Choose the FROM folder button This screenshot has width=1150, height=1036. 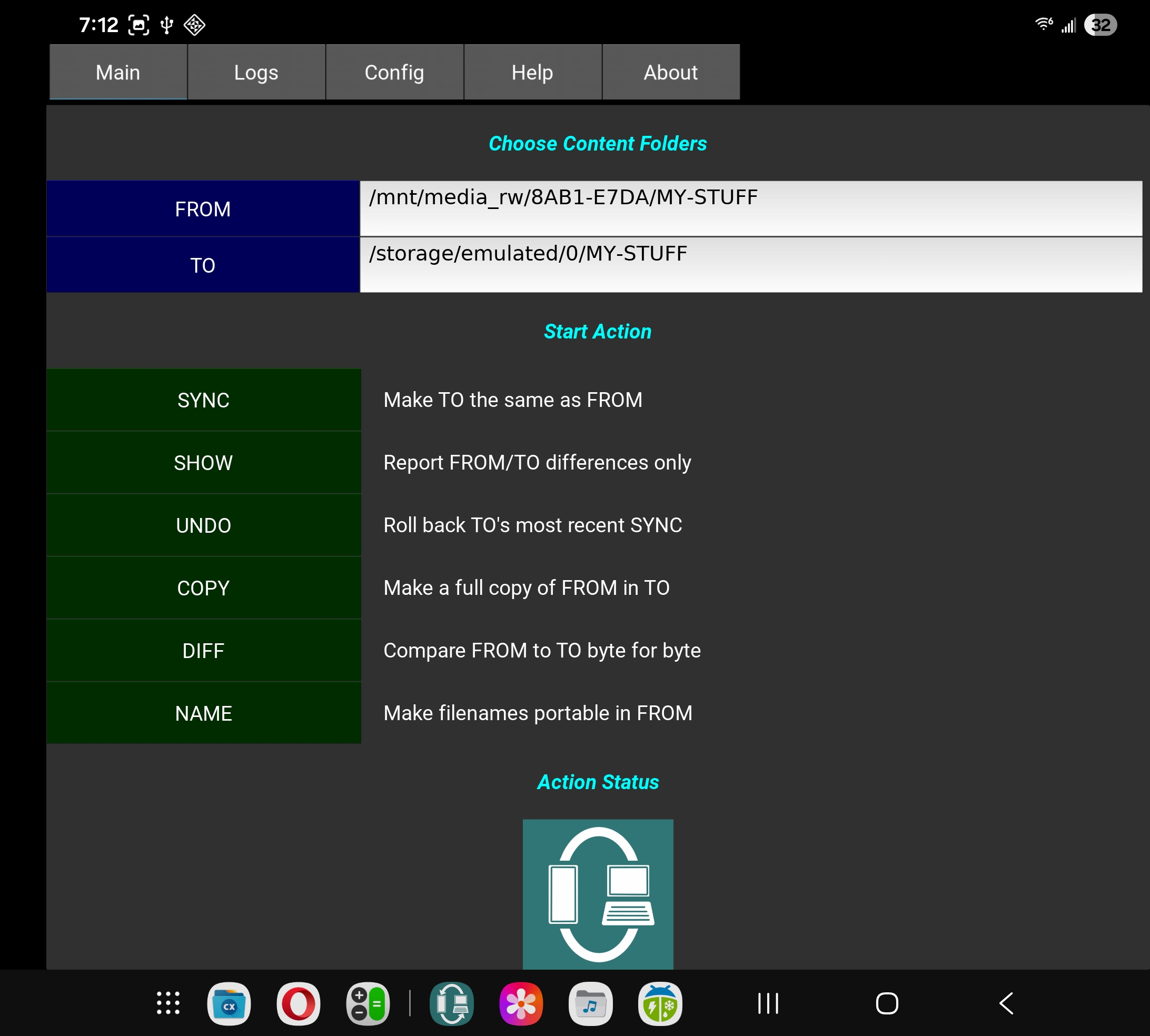(x=203, y=209)
